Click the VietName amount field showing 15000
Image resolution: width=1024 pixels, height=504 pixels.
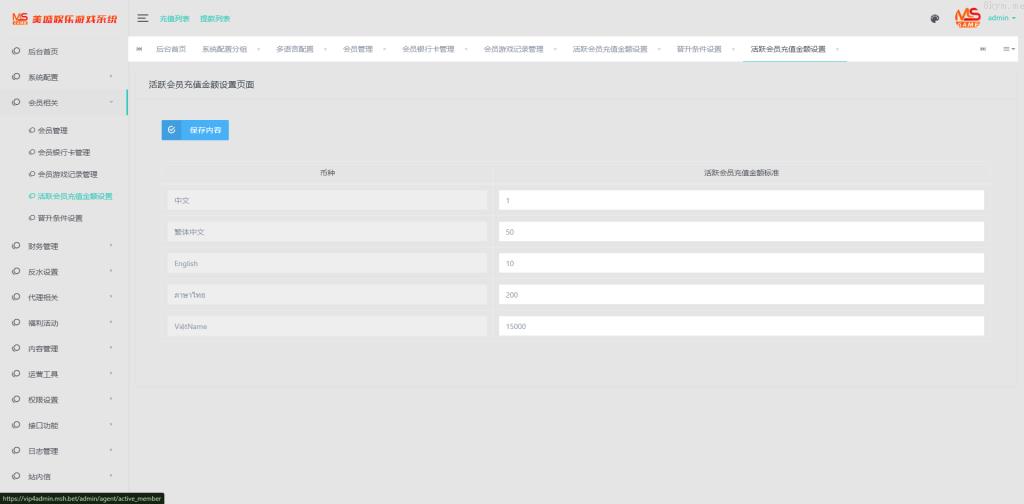pyautogui.click(x=740, y=326)
